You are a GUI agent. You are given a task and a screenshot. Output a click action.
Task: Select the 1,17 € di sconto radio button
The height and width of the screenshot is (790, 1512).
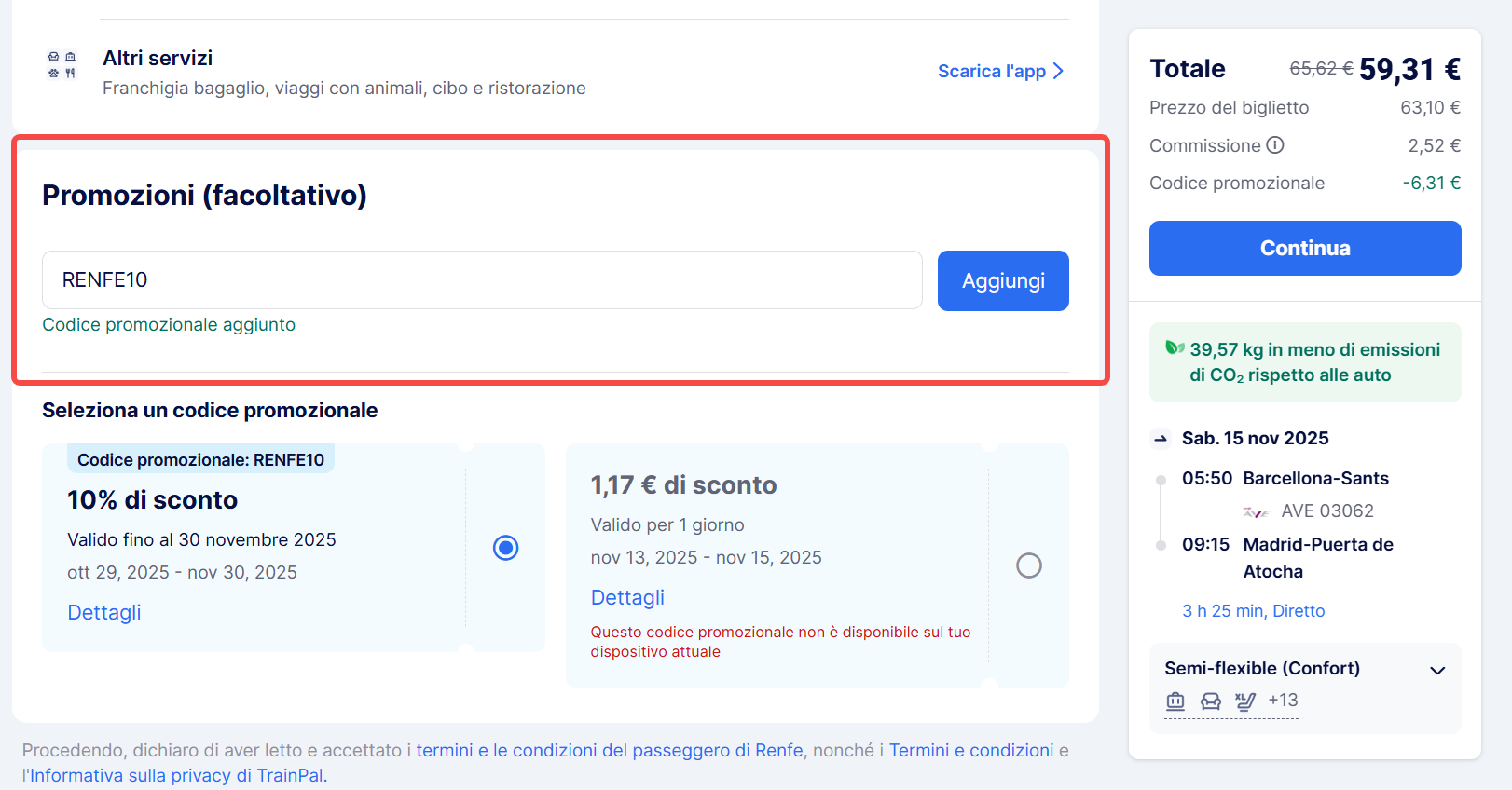1029,565
